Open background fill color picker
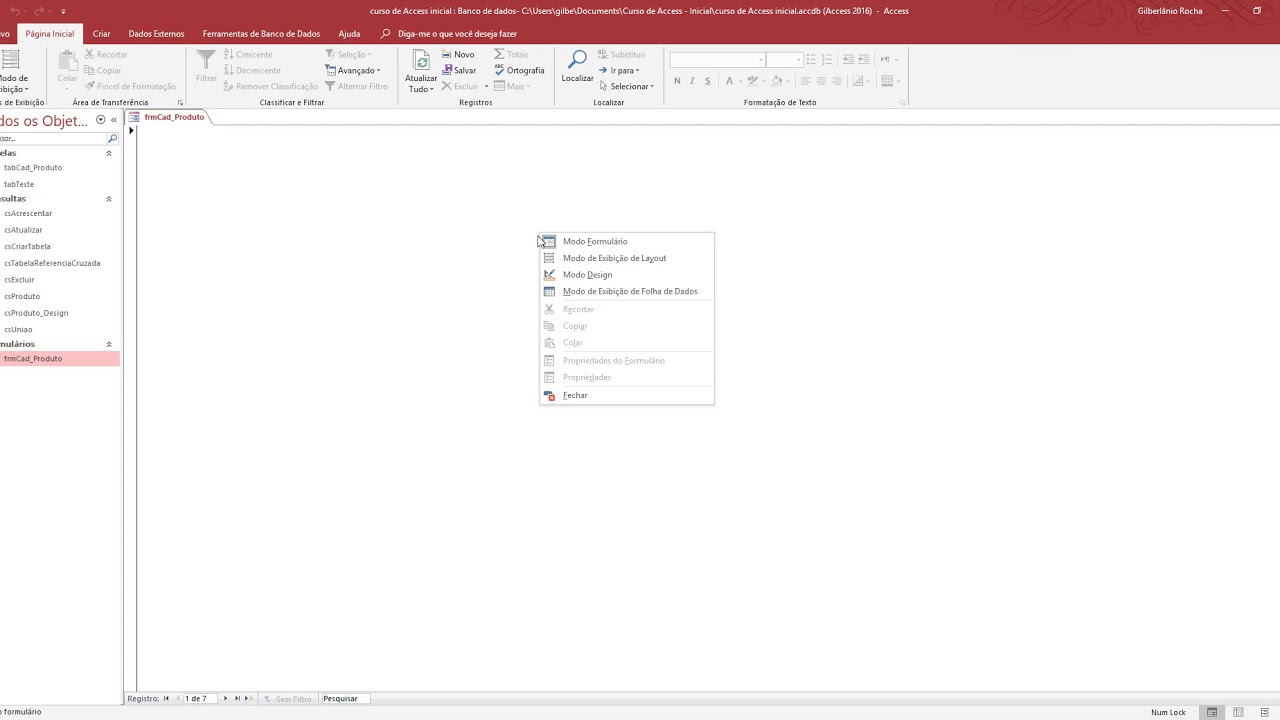The height and width of the screenshot is (720, 1280). coord(783,81)
